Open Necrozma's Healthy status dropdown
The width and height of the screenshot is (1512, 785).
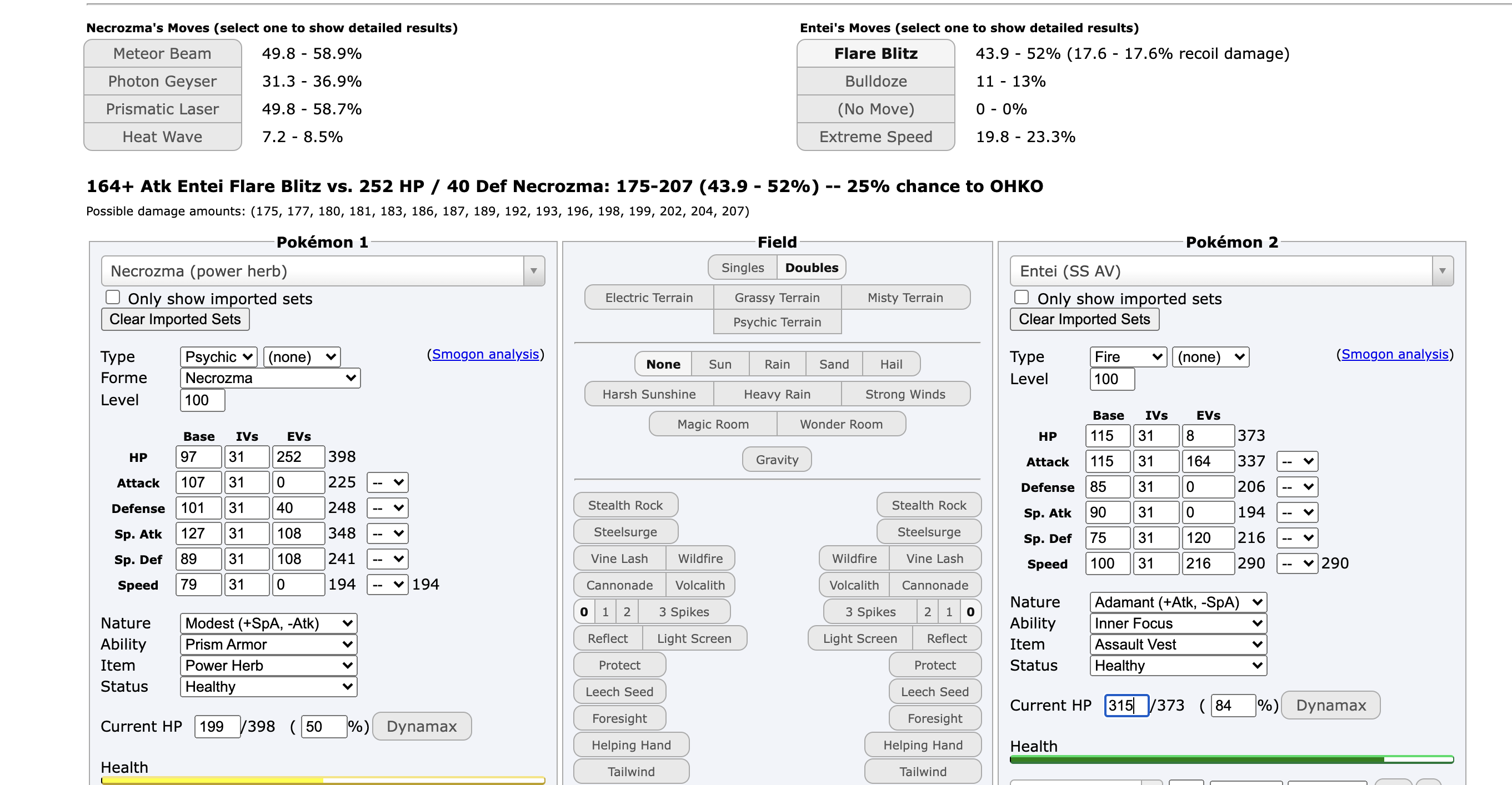269,686
